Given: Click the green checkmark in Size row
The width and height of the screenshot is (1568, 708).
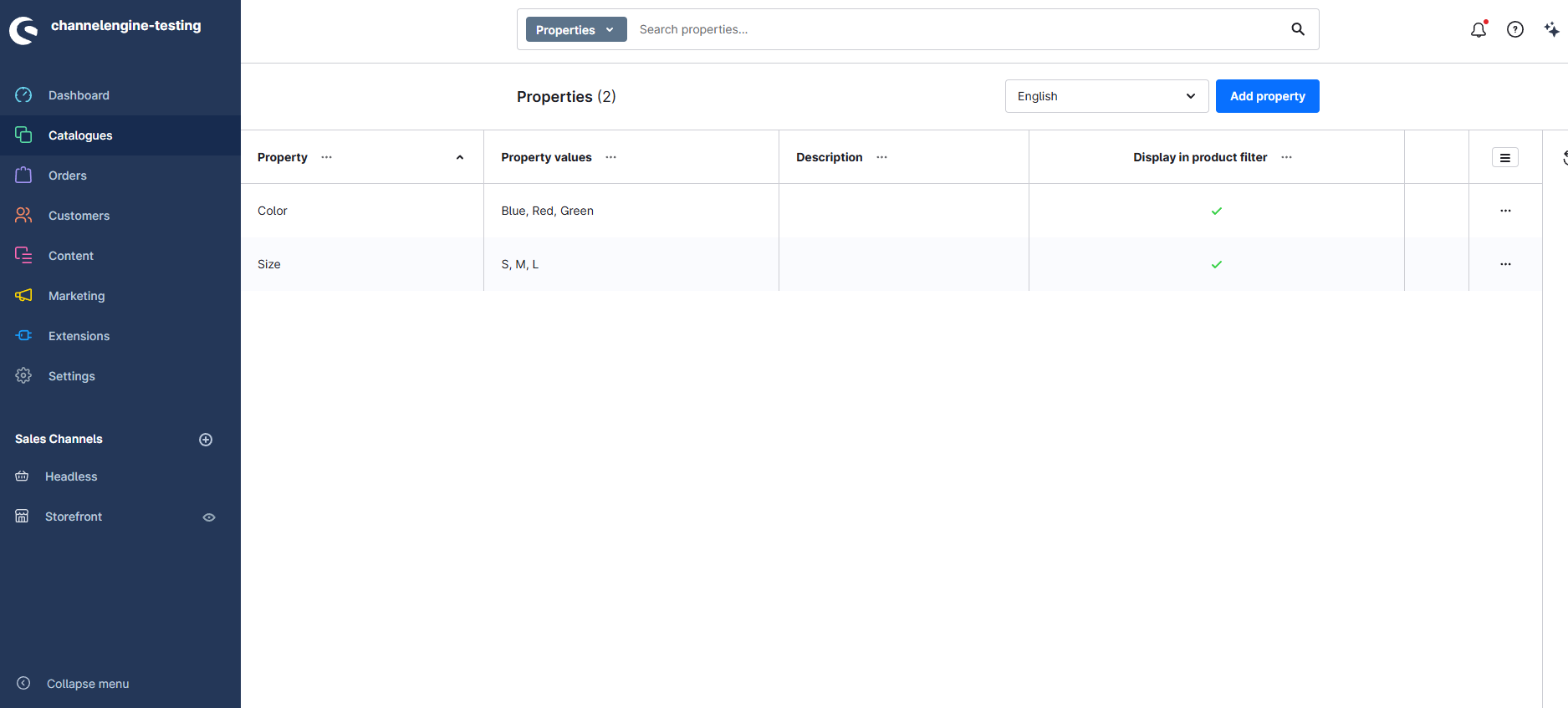Looking at the screenshot, I should [x=1217, y=264].
